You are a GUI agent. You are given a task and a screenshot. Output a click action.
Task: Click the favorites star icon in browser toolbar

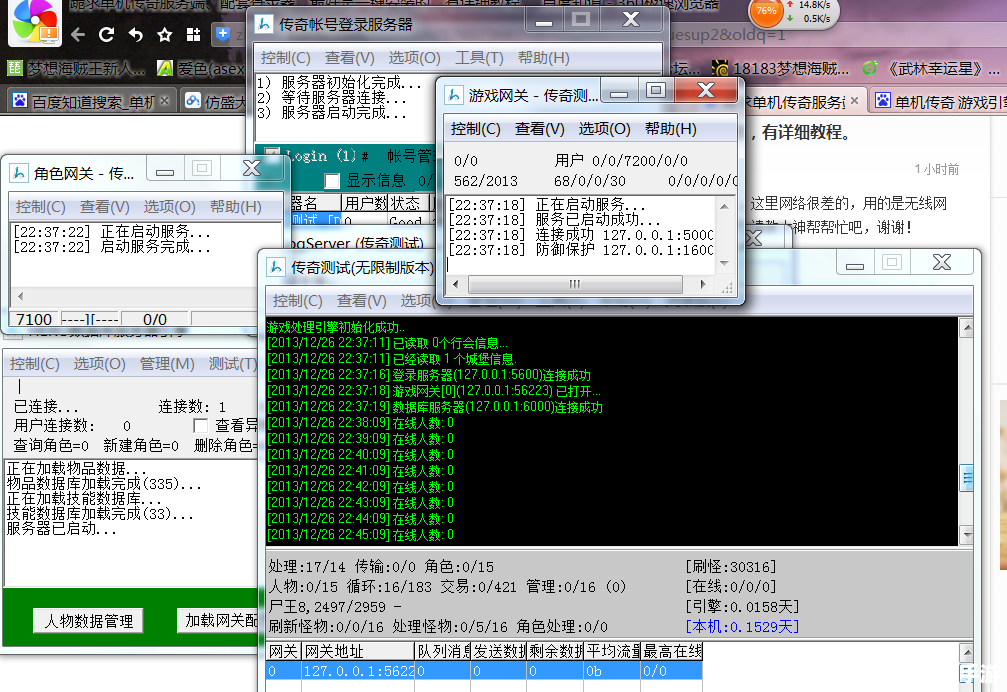pos(164,35)
